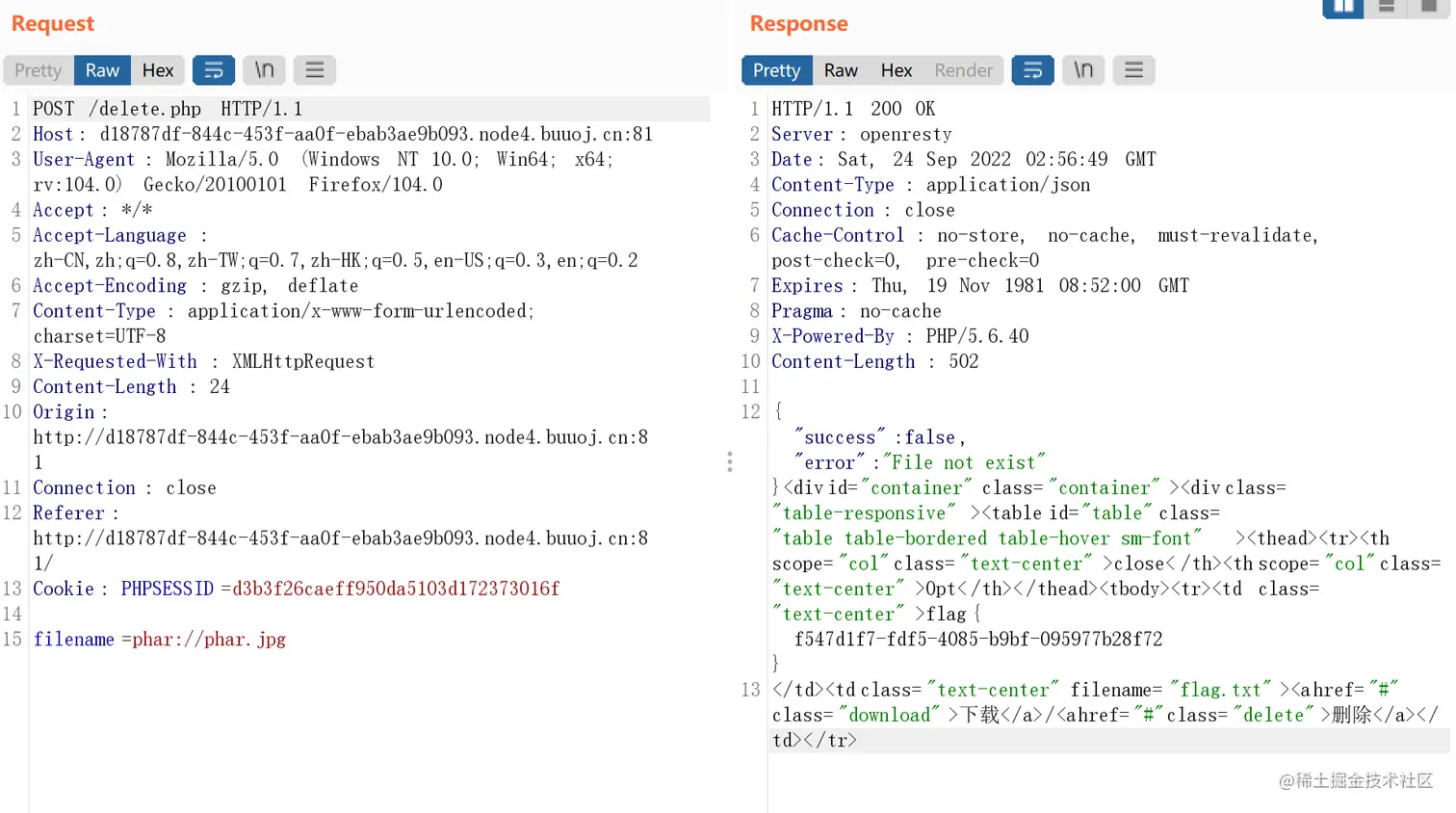1456x813 pixels.
Task: Click the 'X-Requested-With' header name
Action: (115, 361)
